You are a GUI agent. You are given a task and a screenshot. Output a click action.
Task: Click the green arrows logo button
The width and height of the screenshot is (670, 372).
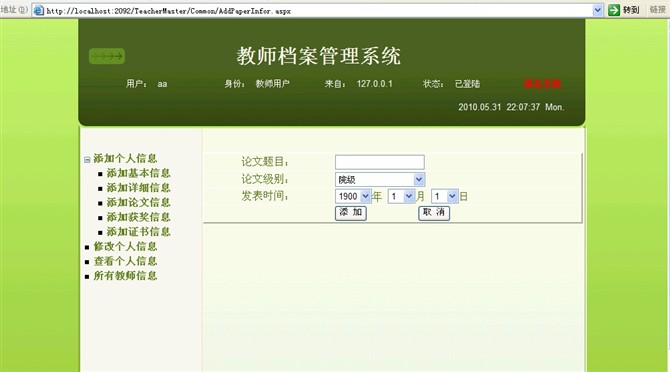pyautogui.click(x=107, y=56)
